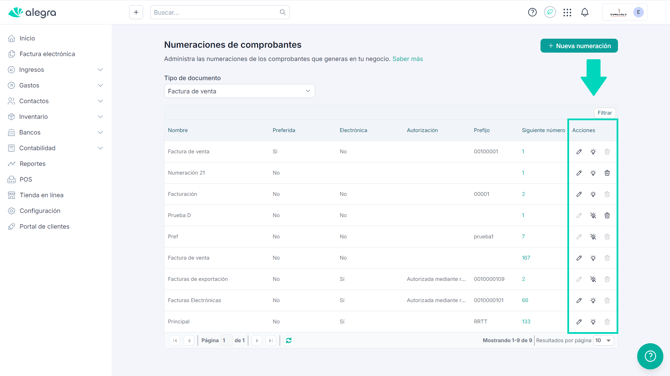Toggle activation of Principal numeration
This screenshot has height=376, width=670.
[593, 322]
